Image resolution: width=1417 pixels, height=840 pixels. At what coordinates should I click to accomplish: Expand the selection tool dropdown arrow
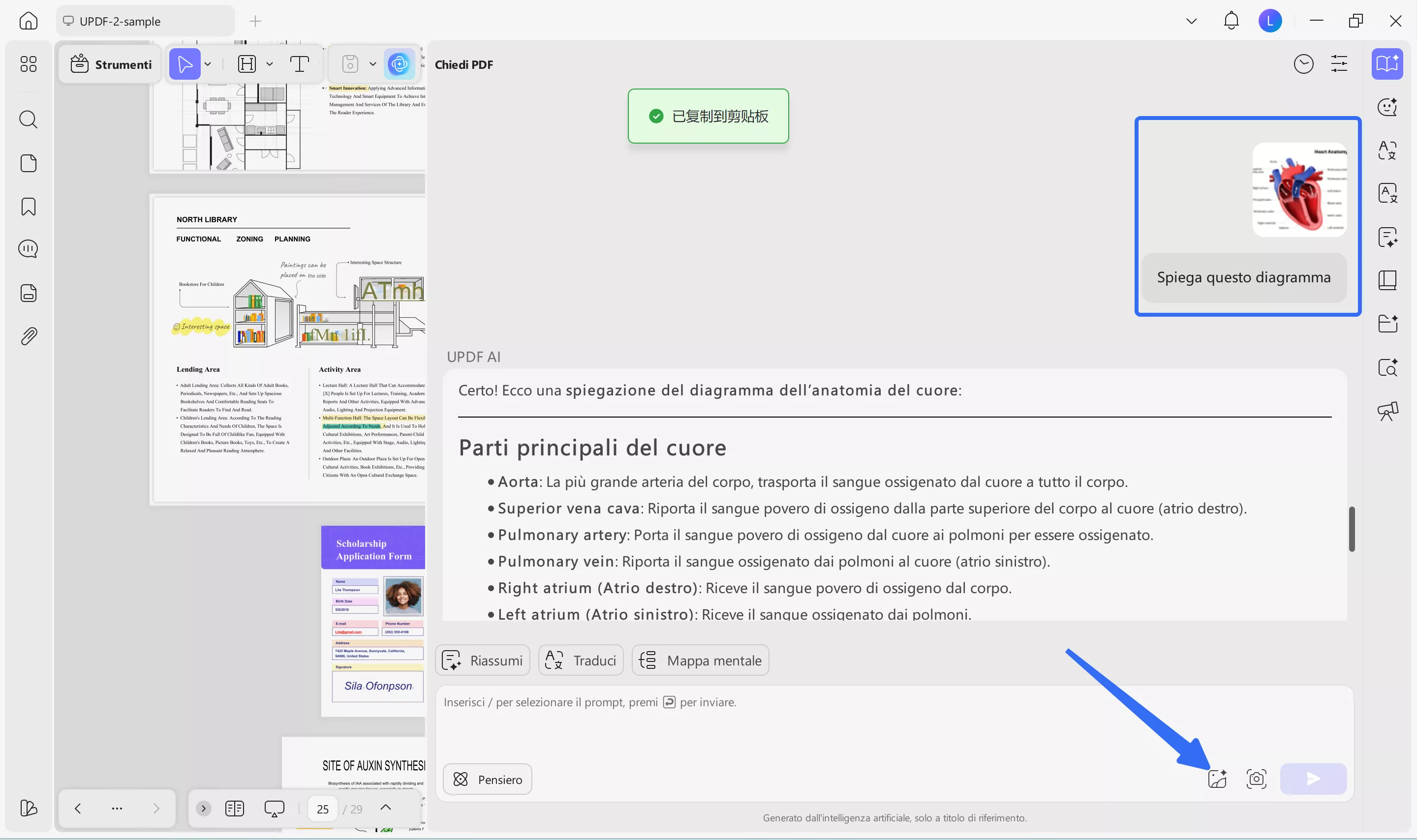208,64
